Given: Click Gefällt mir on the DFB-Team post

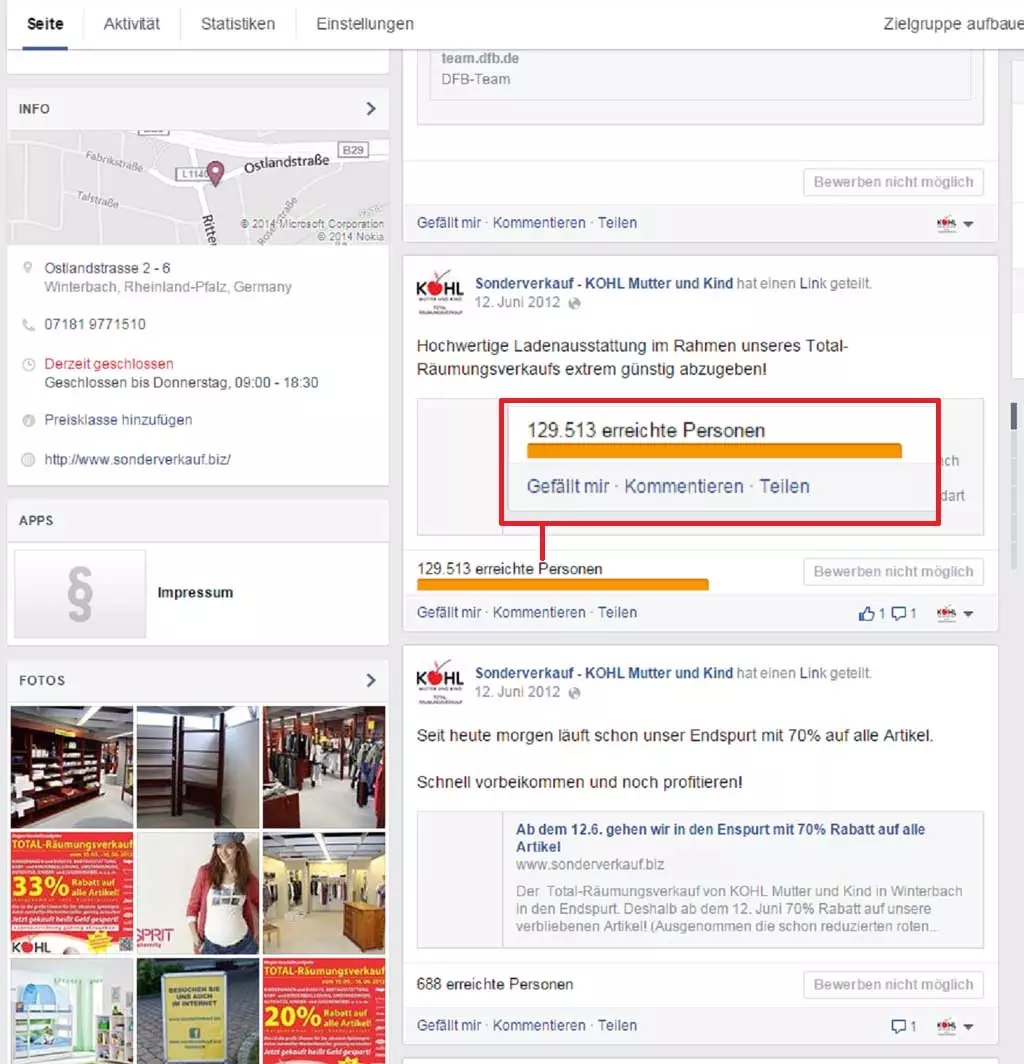Looking at the screenshot, I should pyautogui.click(x=449, y=223).
